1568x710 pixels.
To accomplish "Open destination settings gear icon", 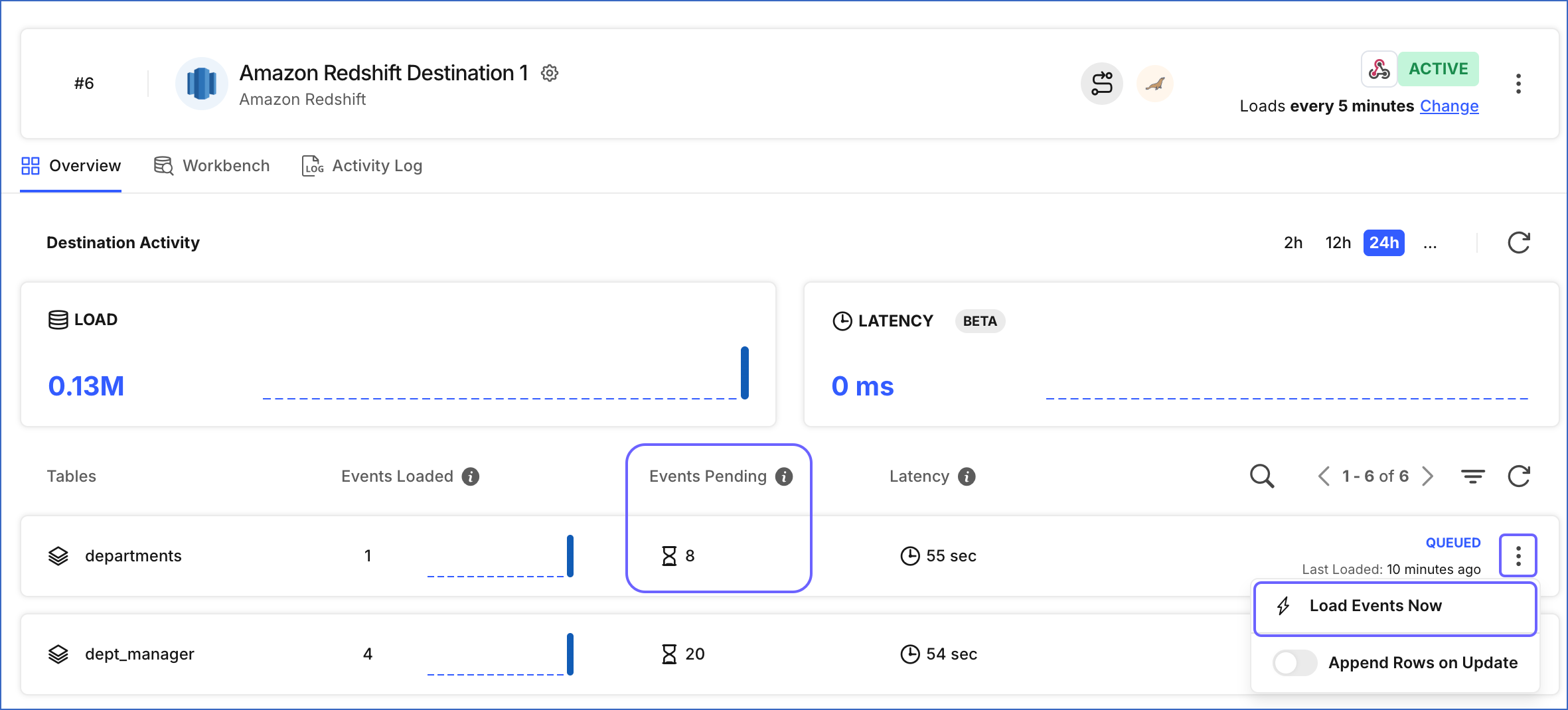I will coord(550,73).
